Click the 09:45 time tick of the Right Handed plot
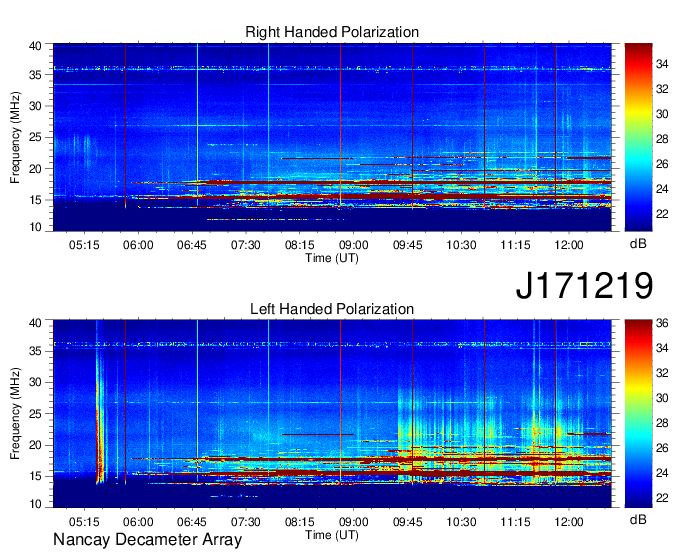The height and width of the screenshot is (552, 680). [408, 245]
